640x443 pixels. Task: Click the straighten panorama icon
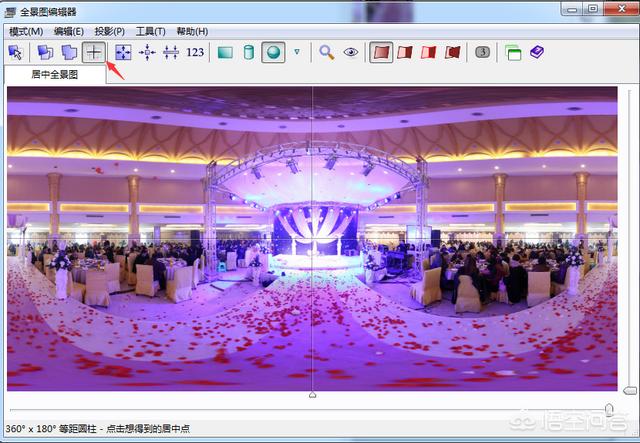pyautogui.click(x=171, y=52)
